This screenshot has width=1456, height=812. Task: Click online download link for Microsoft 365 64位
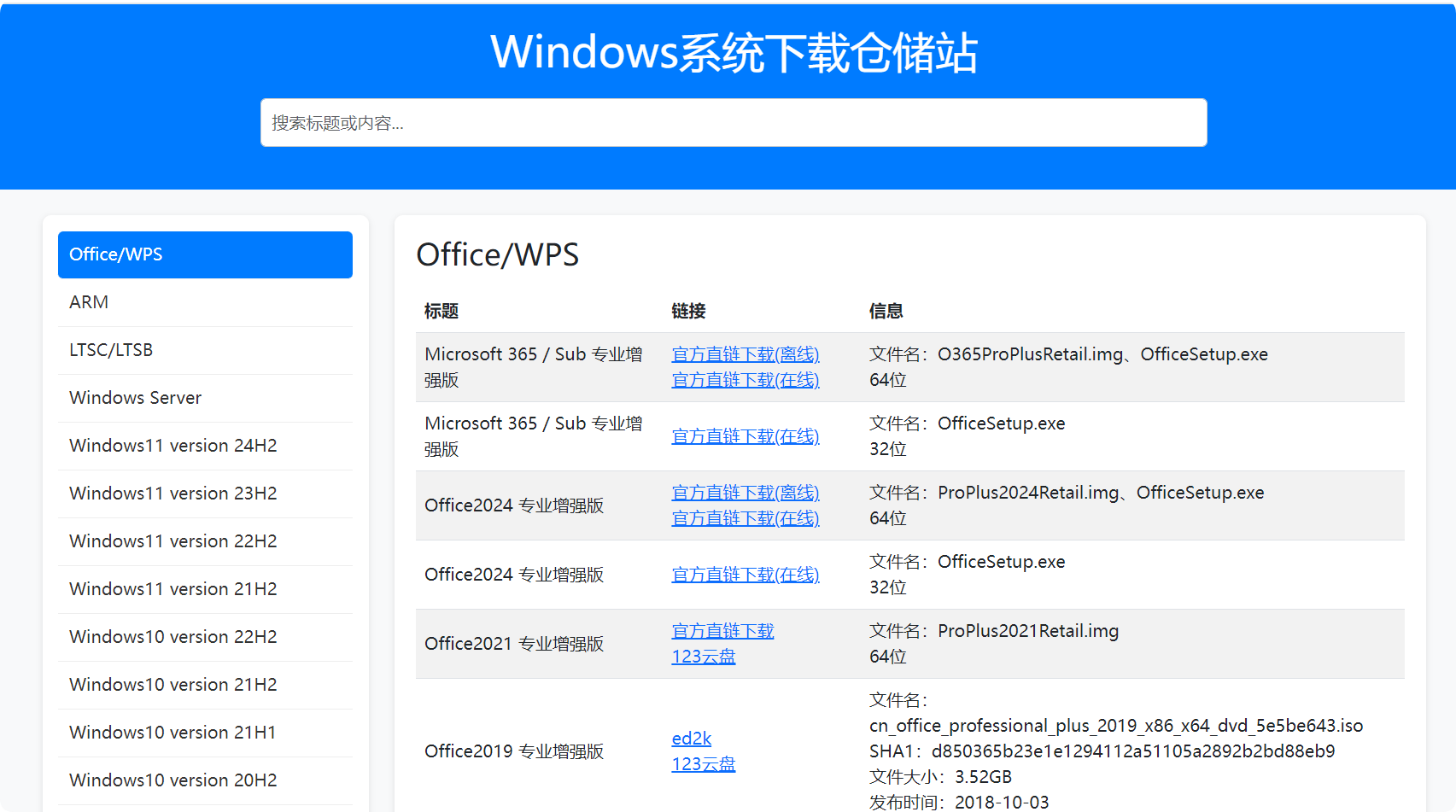click(x=746, y=380)
